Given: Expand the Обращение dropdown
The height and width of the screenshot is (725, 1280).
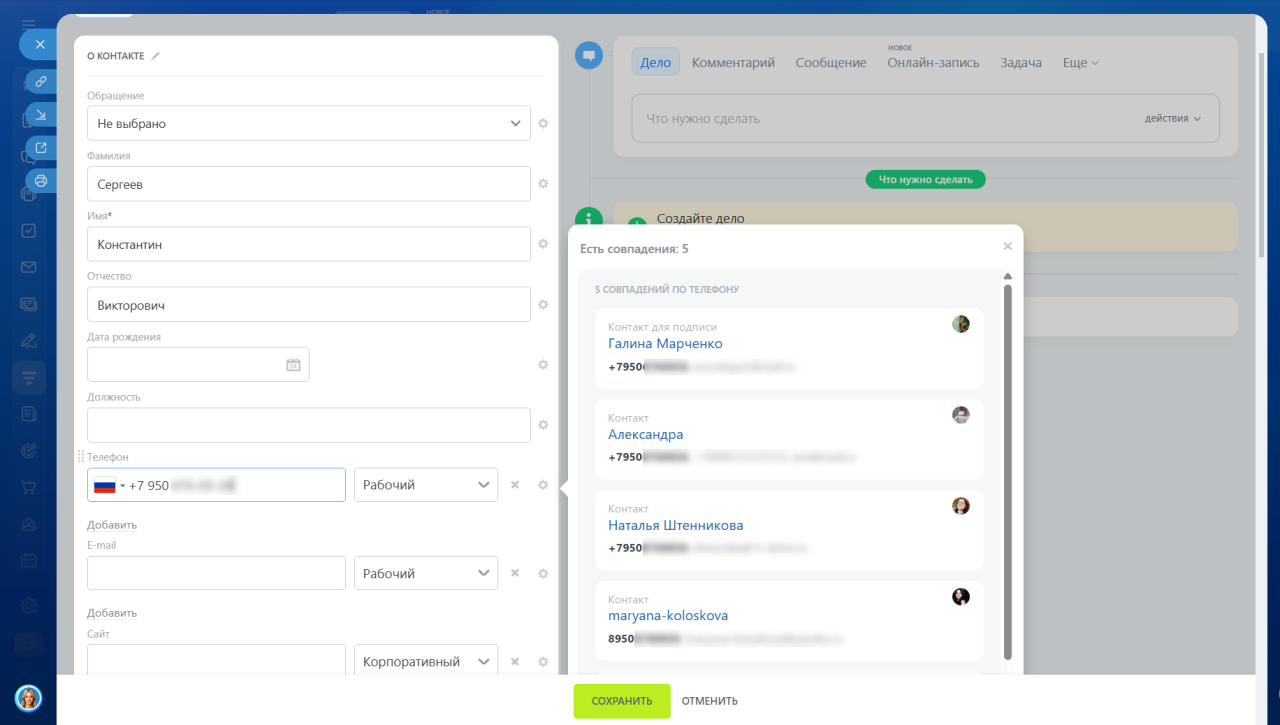Looking at the screenshot, I should [308, 123].
